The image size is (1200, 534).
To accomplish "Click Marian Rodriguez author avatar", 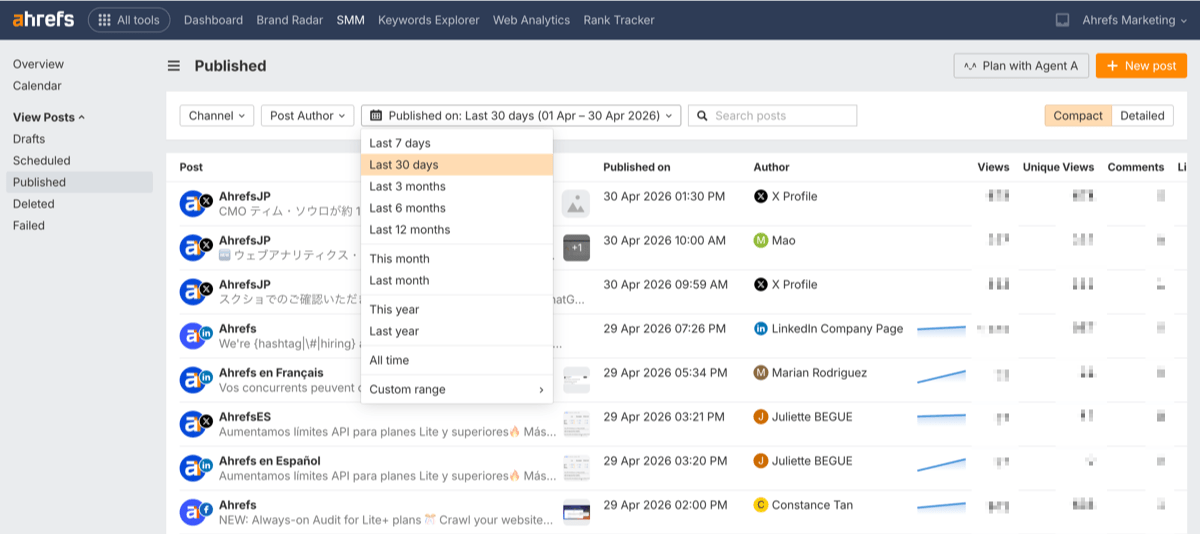I will point(761,373).
